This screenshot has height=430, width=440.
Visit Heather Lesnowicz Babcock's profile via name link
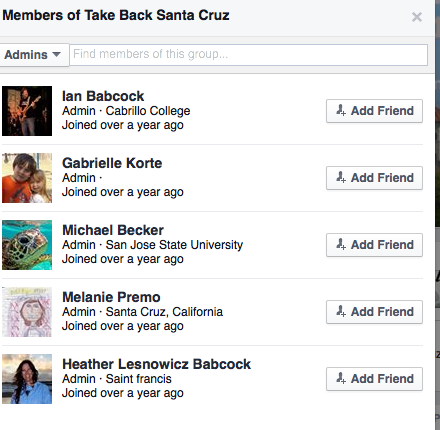156,364
